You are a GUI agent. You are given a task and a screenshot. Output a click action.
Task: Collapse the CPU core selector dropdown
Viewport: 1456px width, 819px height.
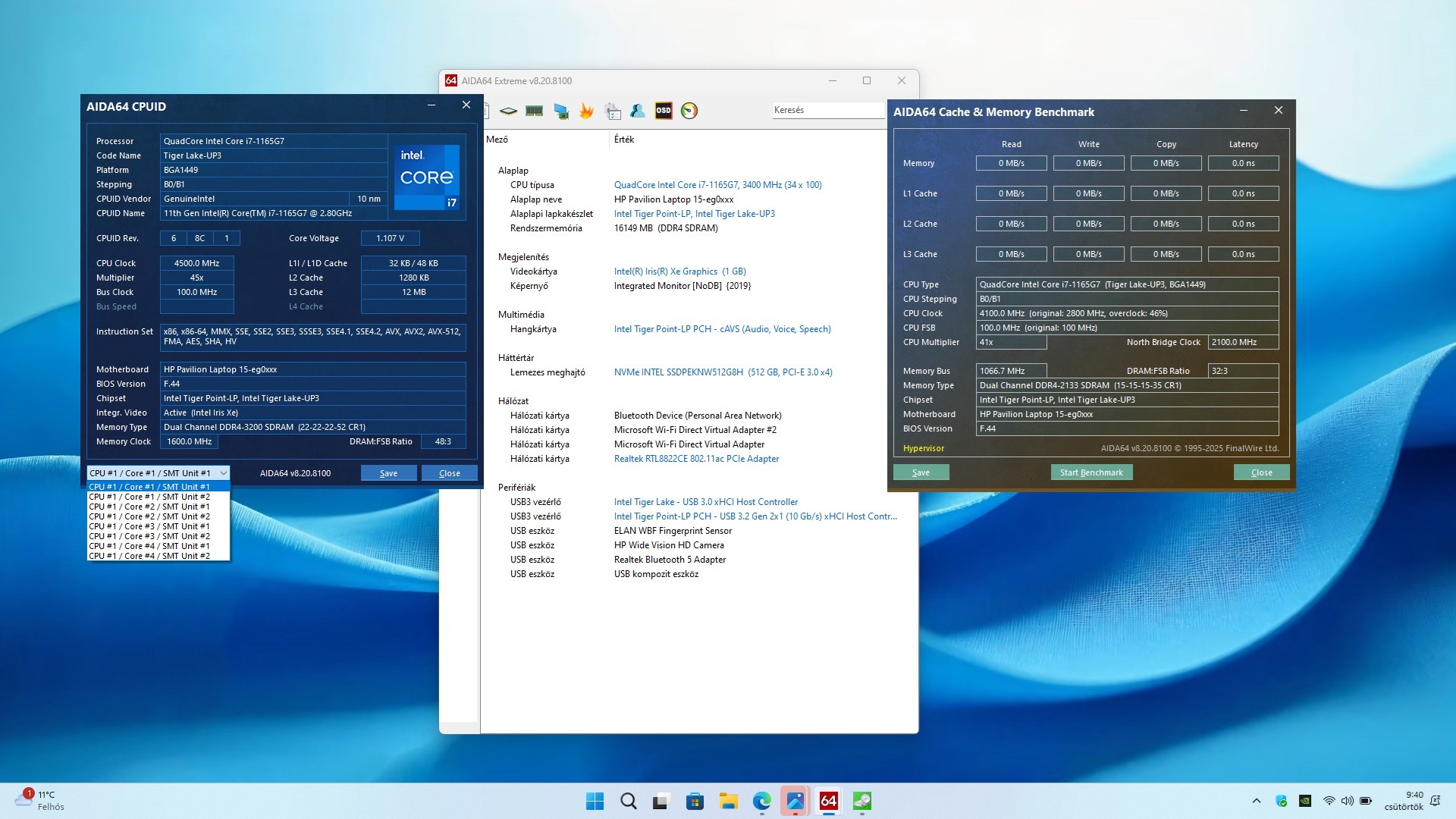point(223,473)
